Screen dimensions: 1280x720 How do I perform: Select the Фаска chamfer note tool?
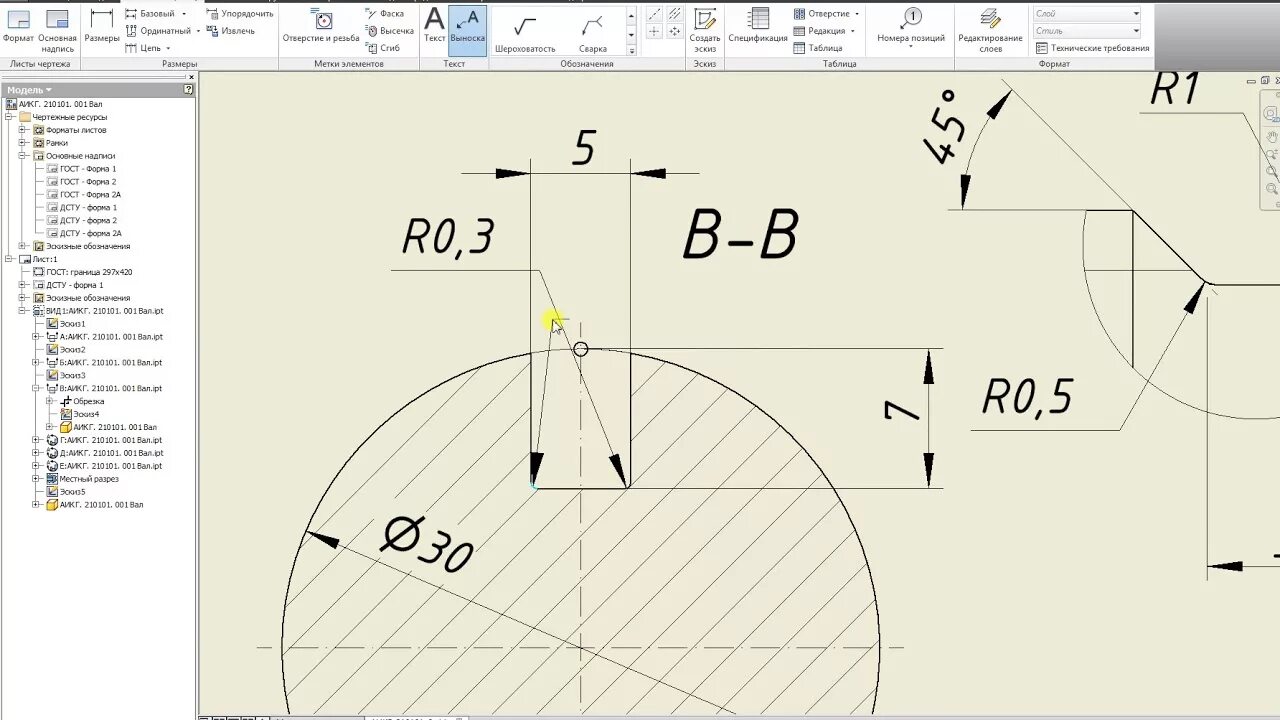384,14
